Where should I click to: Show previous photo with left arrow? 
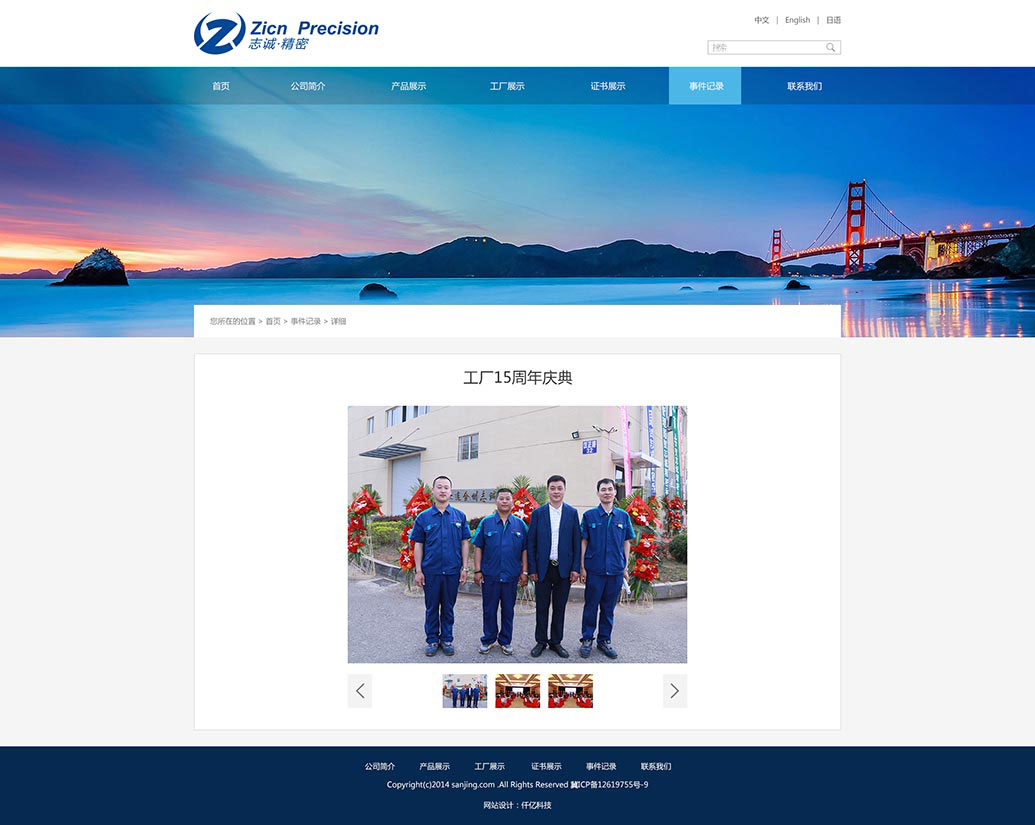(360, 691)
